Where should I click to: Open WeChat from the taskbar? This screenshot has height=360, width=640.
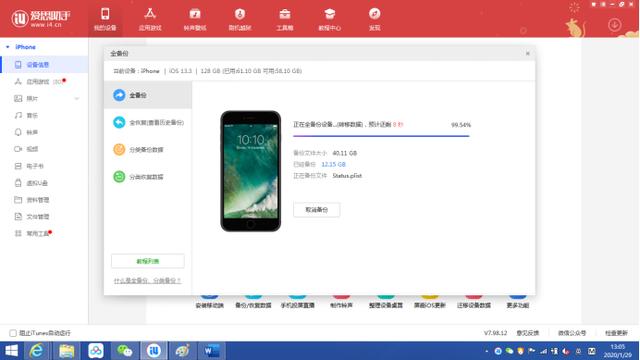click(x=125, y=351)
